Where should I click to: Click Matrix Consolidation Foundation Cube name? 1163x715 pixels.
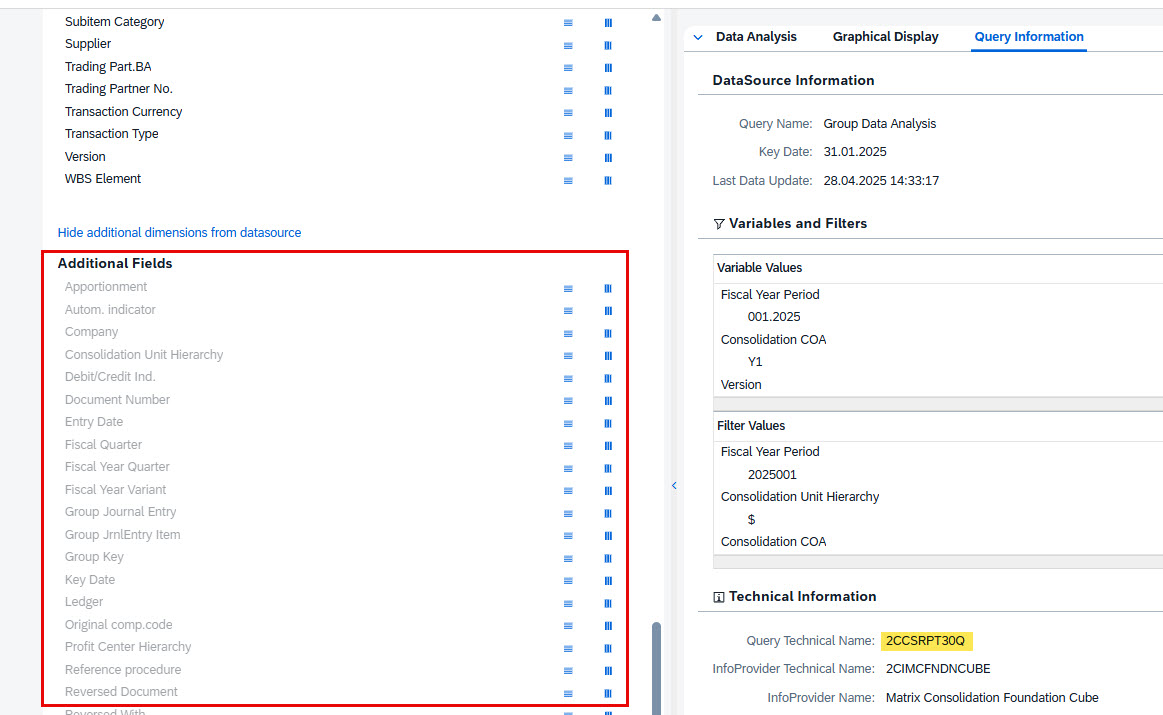[x=992, y=697]
